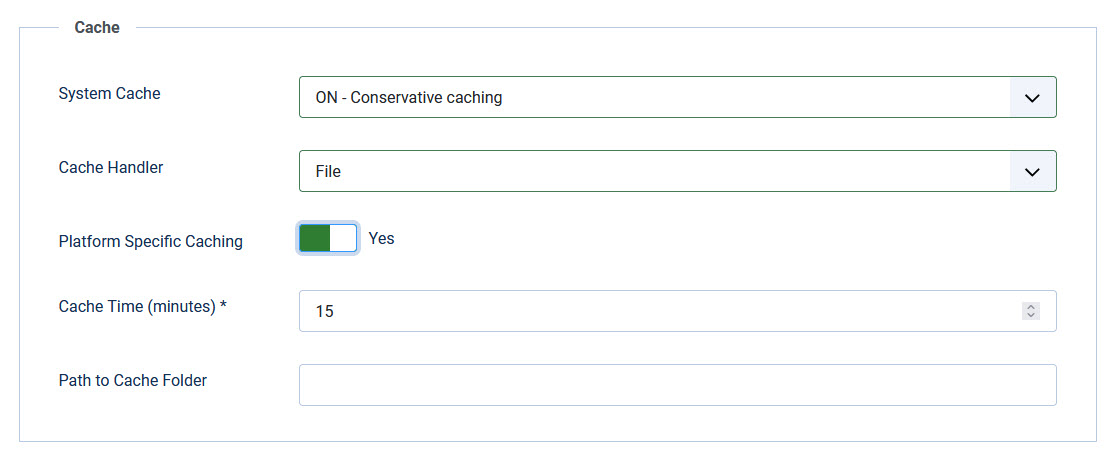Increase Cache Time with the up arrow
Image resolution: width=1112 pixels, height=449 pixels.
[1031, 307]
